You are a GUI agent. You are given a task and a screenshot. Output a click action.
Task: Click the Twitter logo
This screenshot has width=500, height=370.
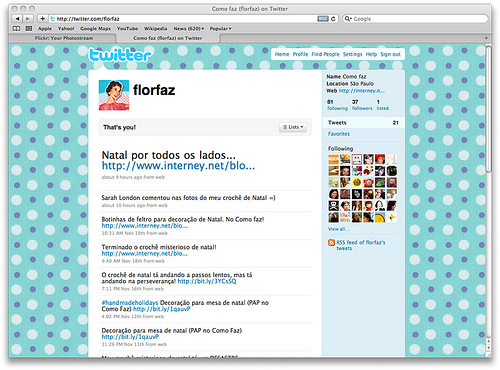point(120,55)
